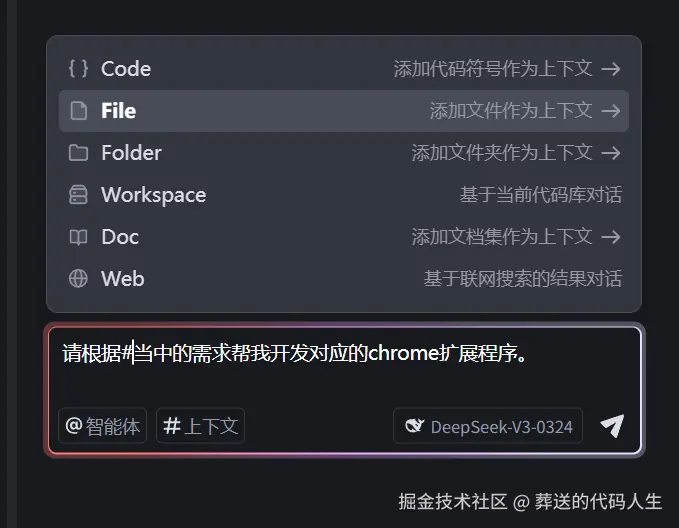The width and height of the screenshot is (679, 528).
Task: Open the DeepSeek-V3-0324 model selector
Action: 489,427
